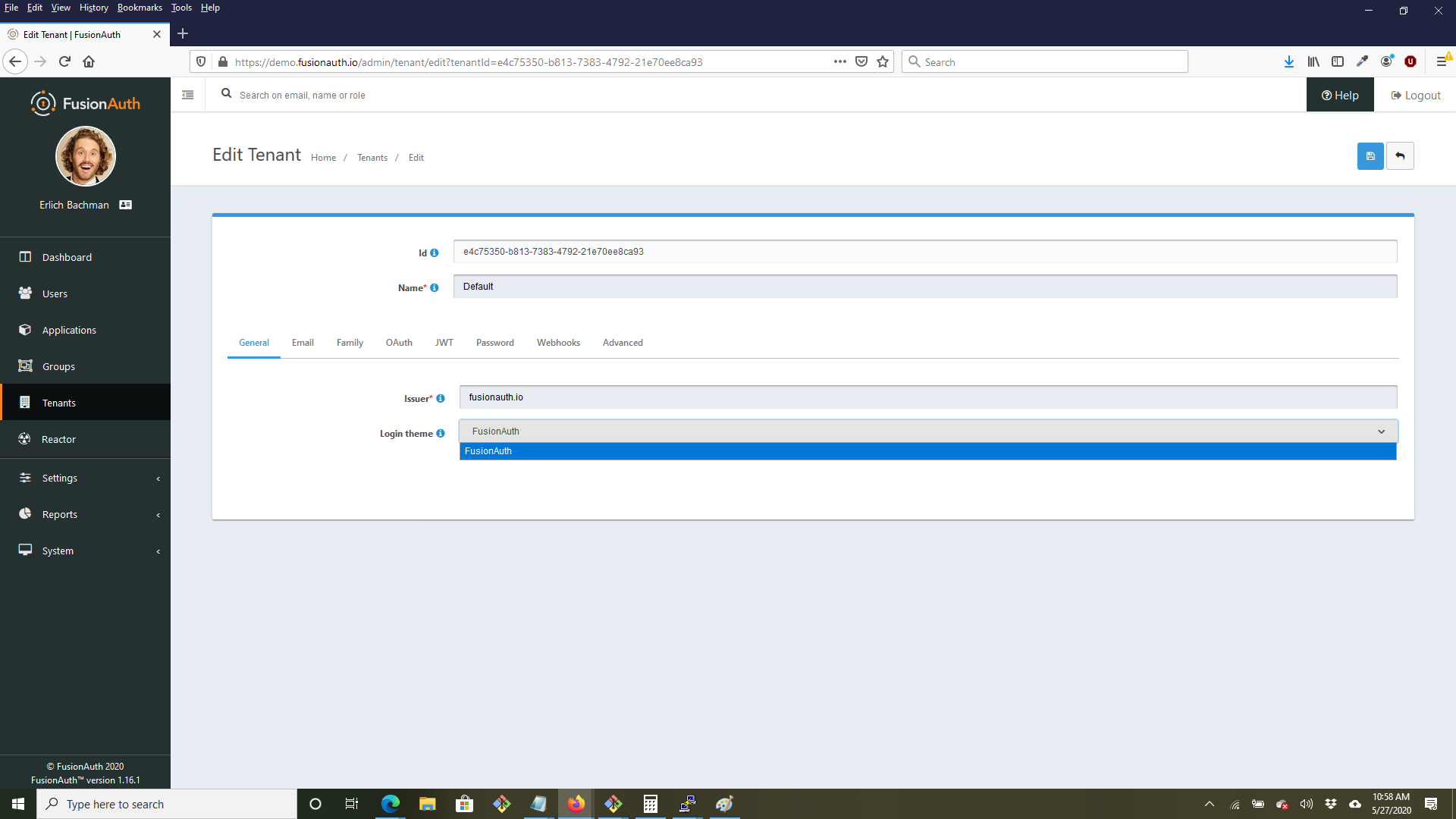Click the blue Save tenant icon

pyautogui.click(x=1370, y=156)
